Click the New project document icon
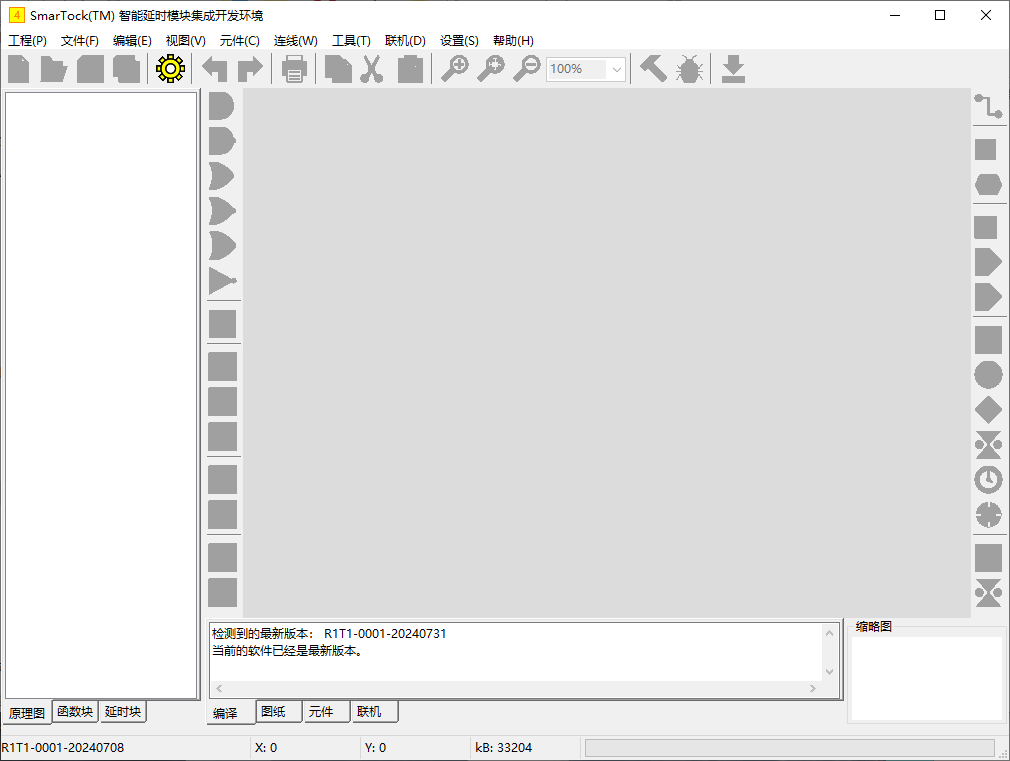Image resolution: width=1010 pixels, height=761 pixels. pyautogui.click(x=19, y=69)
